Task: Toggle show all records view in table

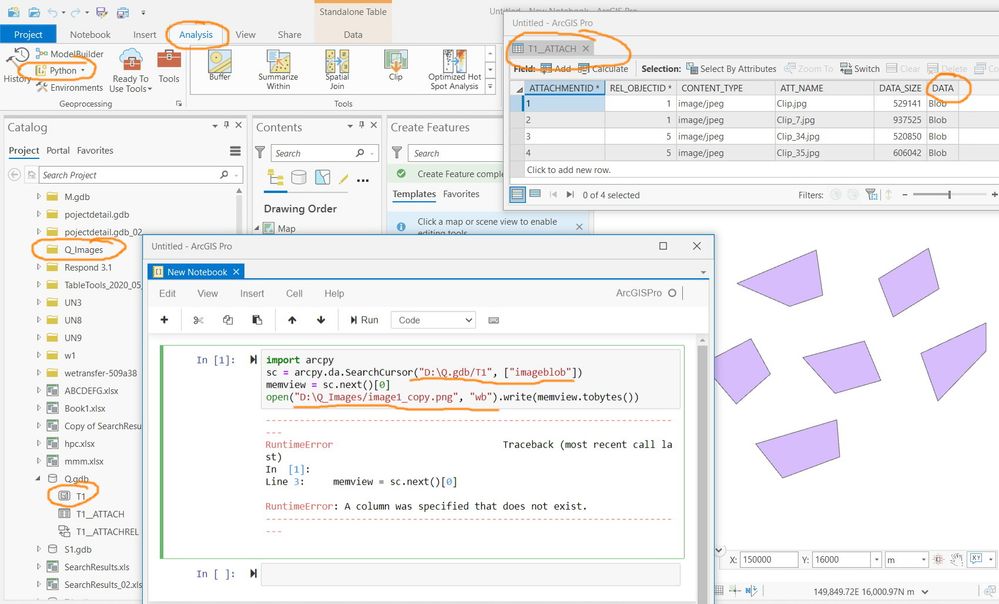Action: [x=518, y=194]
